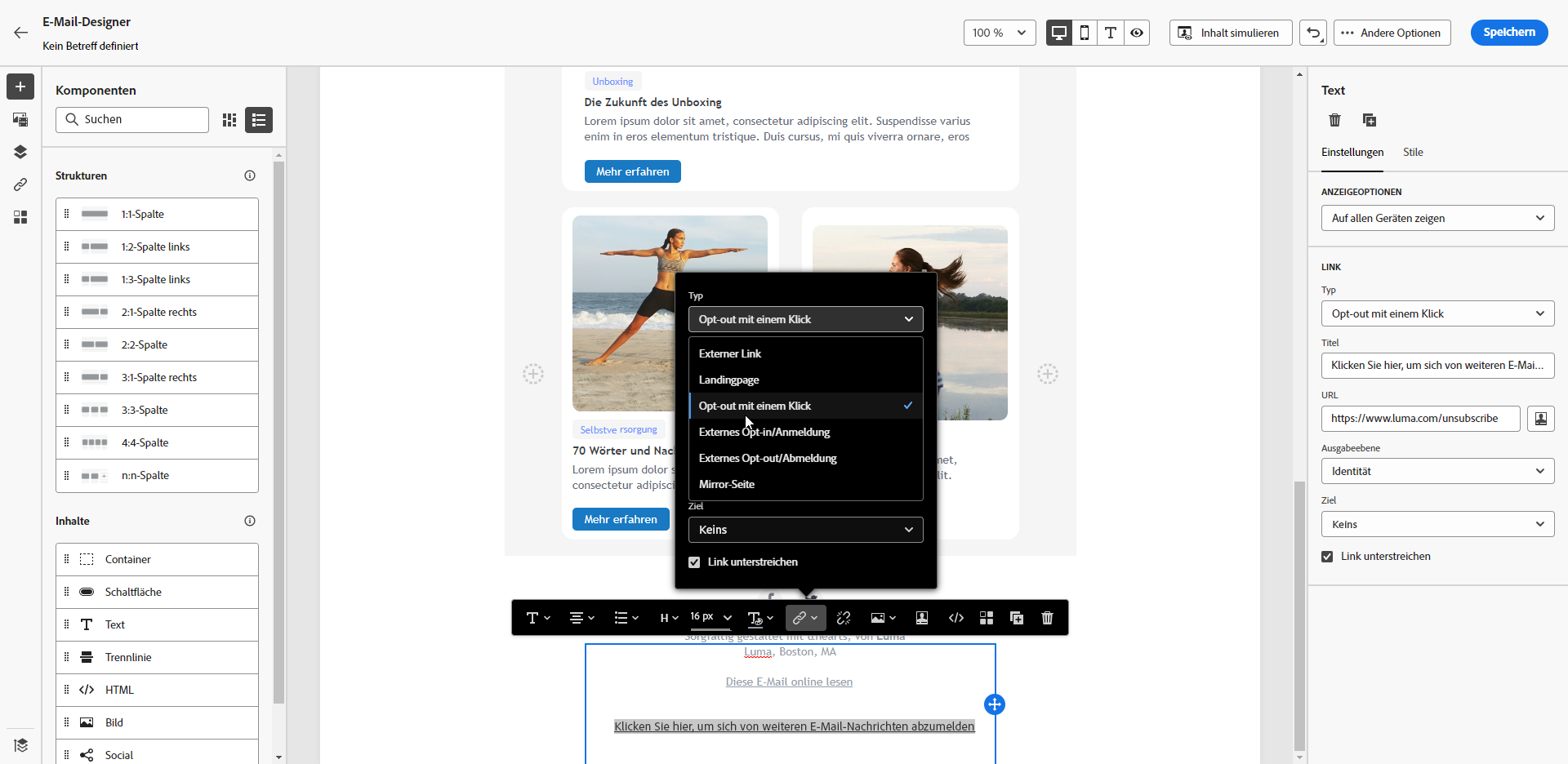Switch components to grid view
This screenshot has height=764, width=1568.
pos(229,120)
